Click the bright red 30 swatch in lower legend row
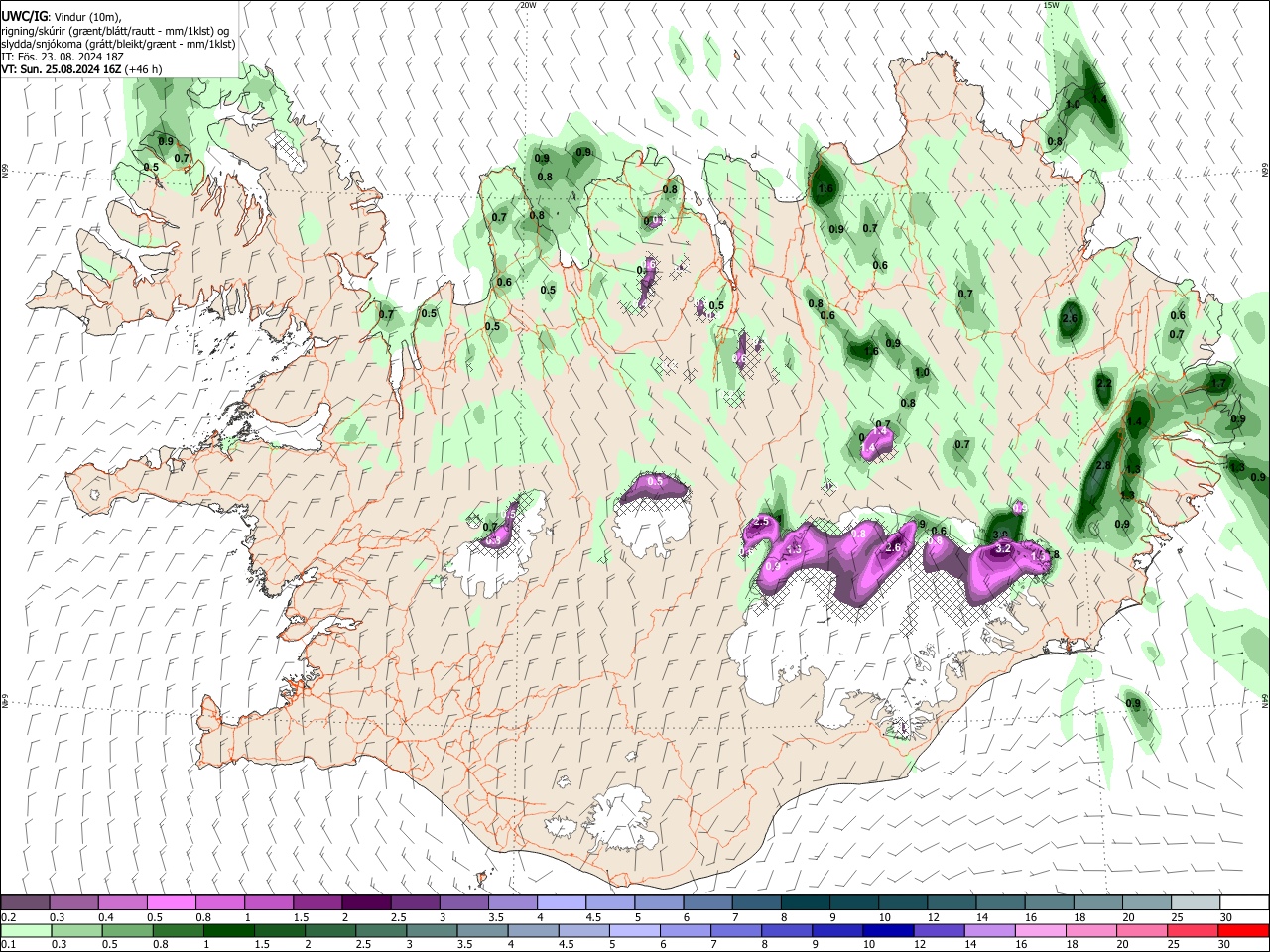1270x952 pixels. coord(1243,930)
